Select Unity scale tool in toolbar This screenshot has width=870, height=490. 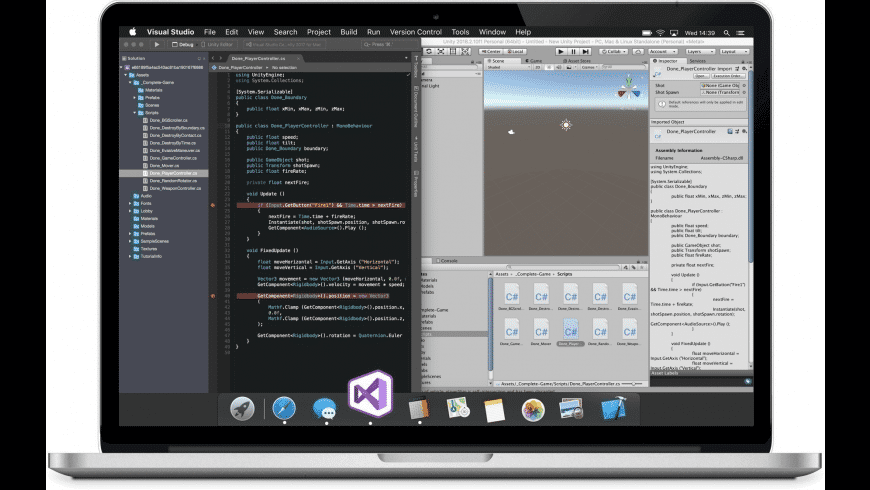[441, 51]
